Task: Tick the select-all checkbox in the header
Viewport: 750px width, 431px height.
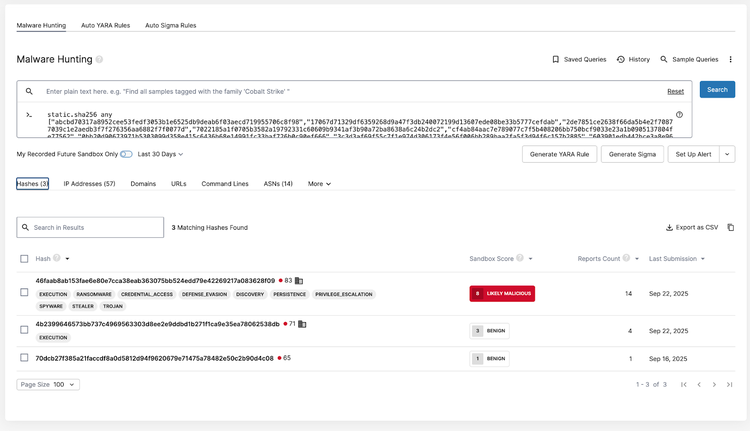Action: [25, 259]
